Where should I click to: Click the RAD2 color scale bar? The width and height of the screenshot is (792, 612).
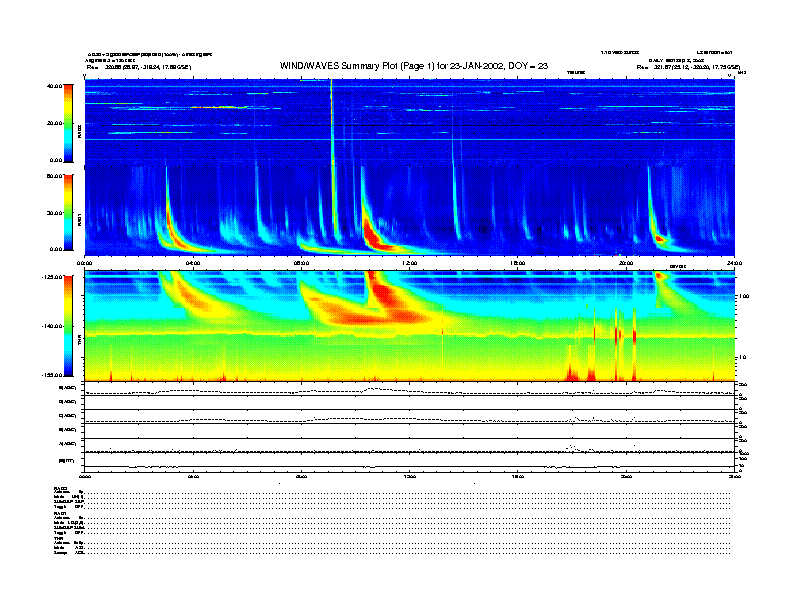click(x=68, y=123)
